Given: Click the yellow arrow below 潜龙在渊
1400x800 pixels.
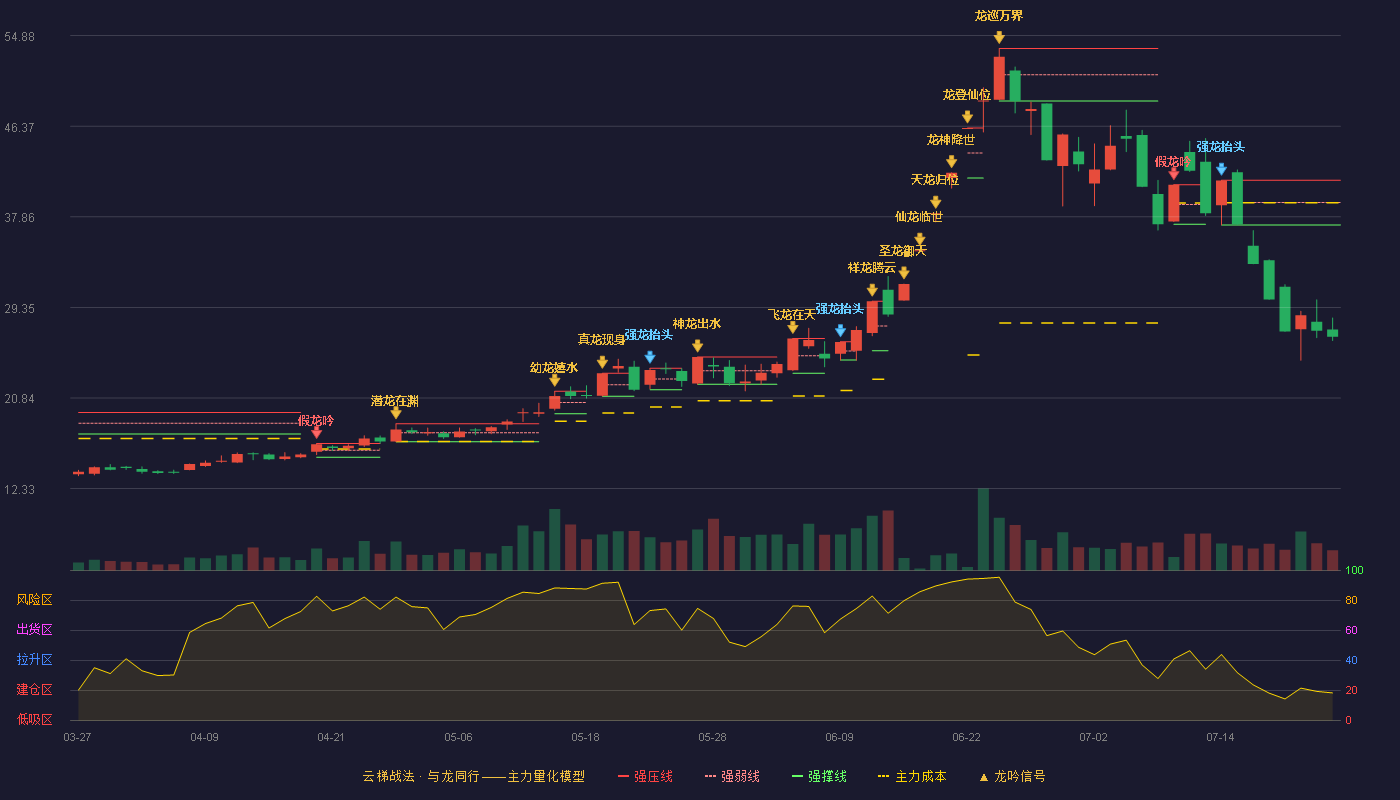Looking at the screenshot, I should [x=396, y=413].
